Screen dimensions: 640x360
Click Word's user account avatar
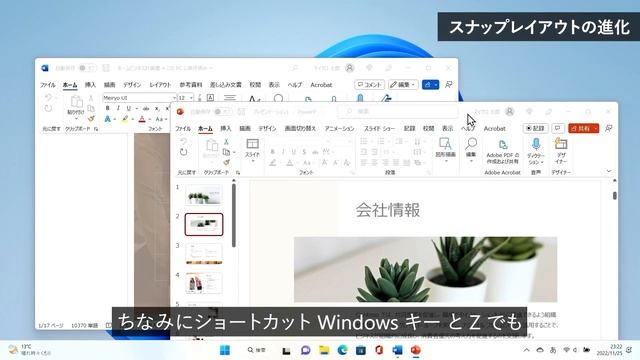(349, 68)
